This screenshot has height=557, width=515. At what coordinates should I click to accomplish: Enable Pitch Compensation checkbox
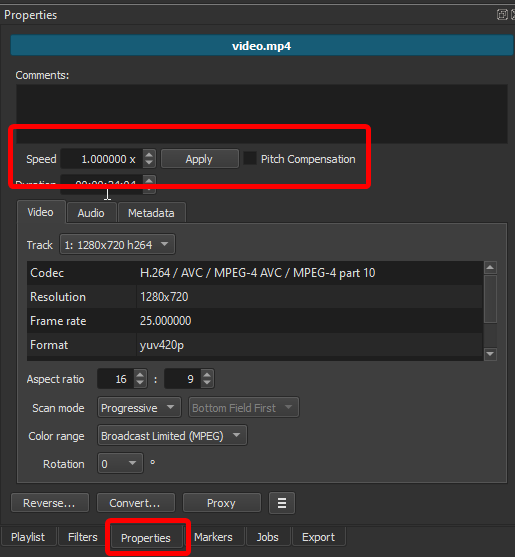tap(250, 158)
